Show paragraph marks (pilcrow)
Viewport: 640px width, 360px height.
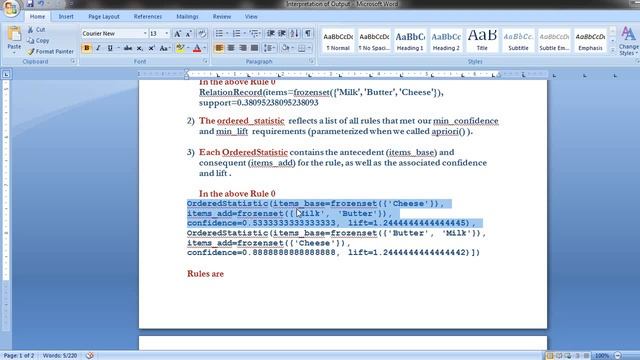tap(308, 33)
